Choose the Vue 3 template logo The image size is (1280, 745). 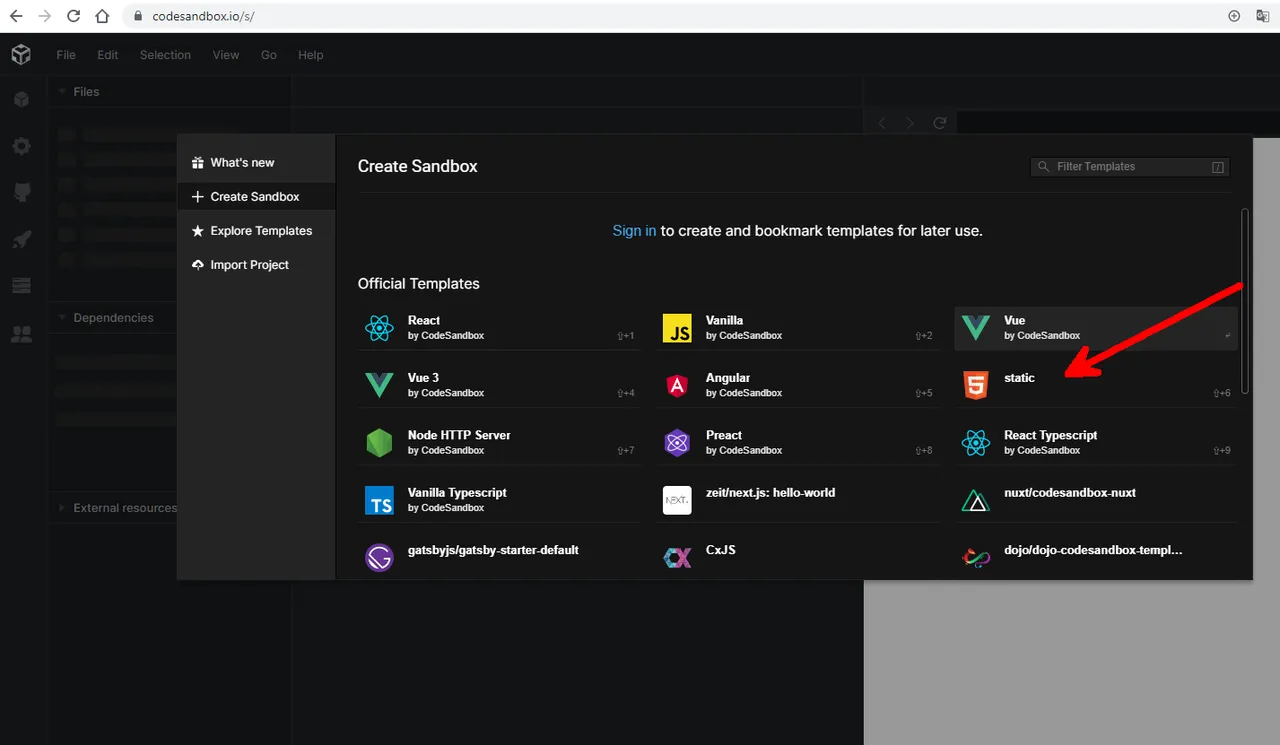pos(379,385)
